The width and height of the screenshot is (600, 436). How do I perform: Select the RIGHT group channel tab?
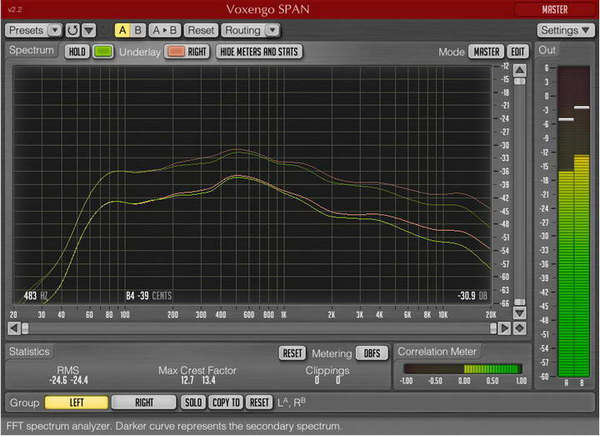pos(143,402)
